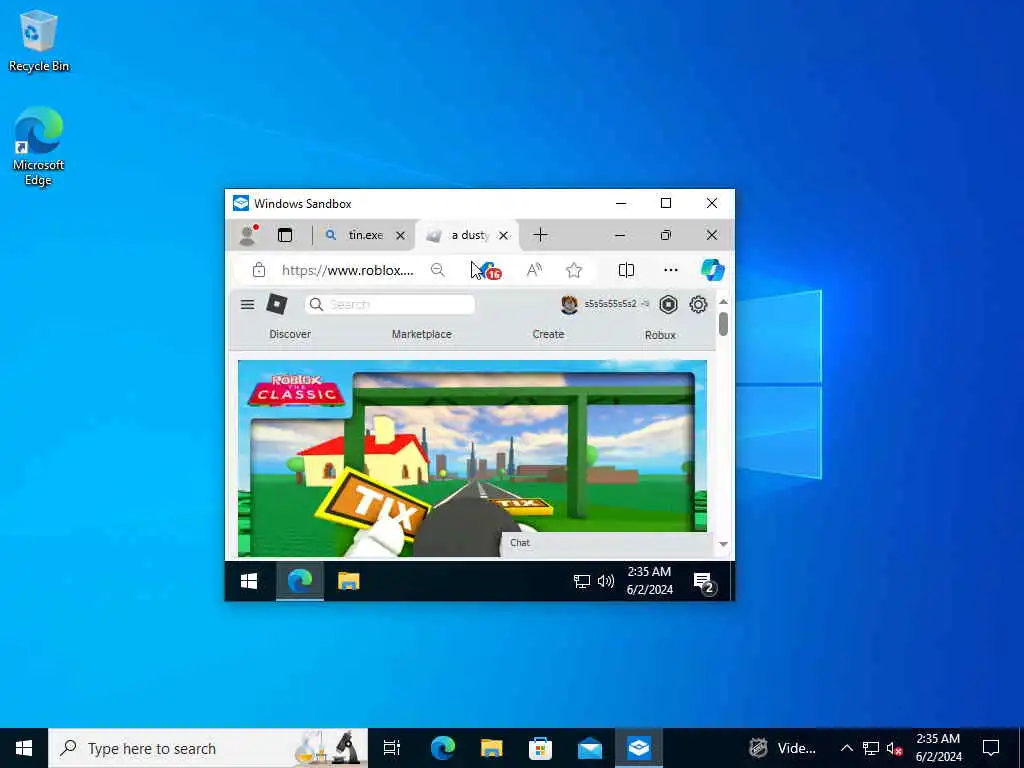Image resolution: width=1024 pixels, height=768 pixels.
Task: Open s5s5s55s5s2 username link
Action: point(610,304)
